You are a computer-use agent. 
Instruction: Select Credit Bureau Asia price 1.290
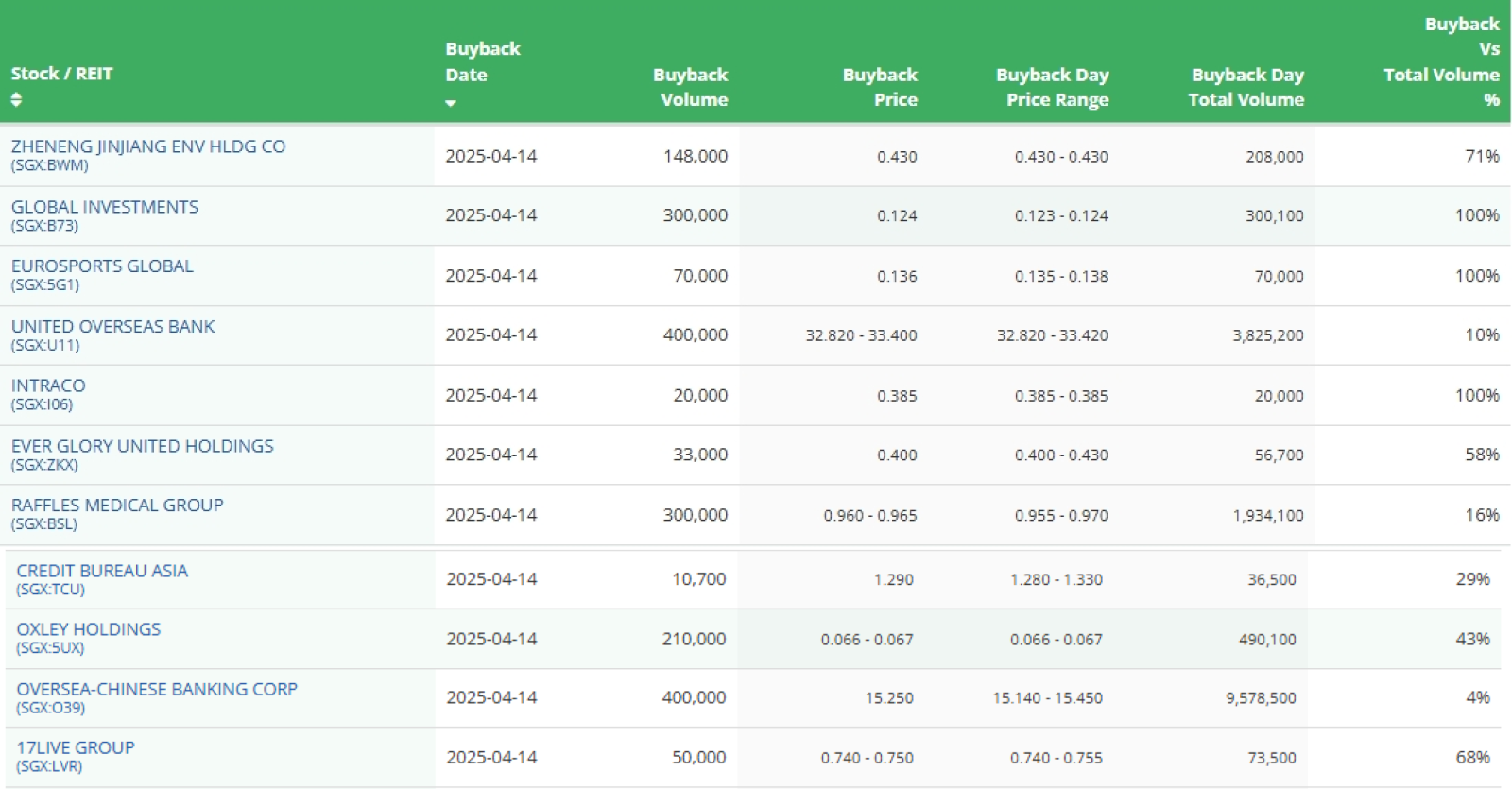pos(894,579)
